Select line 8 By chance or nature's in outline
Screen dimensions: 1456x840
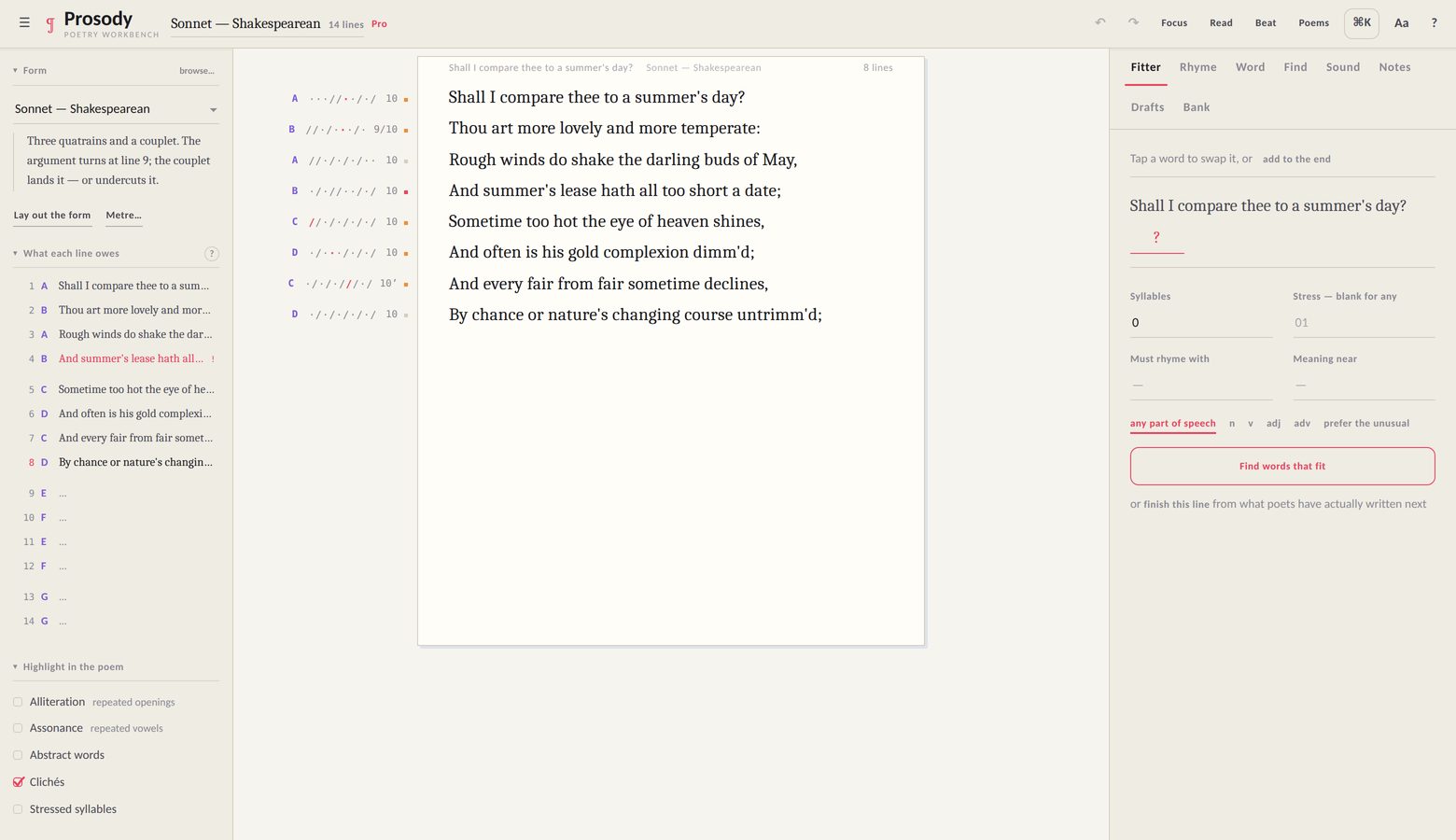coord(119,463)
